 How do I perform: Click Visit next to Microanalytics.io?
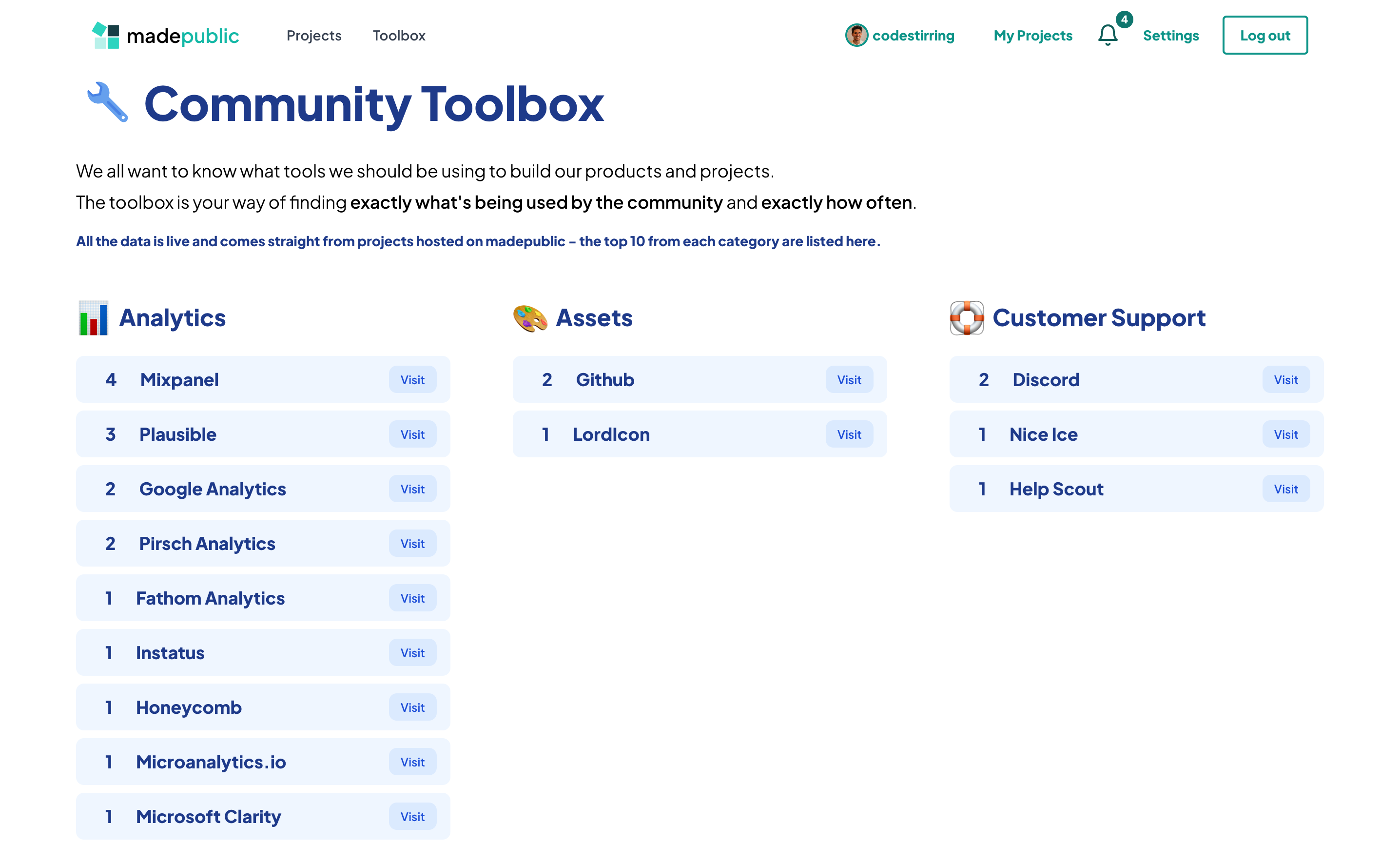(412, 762)
